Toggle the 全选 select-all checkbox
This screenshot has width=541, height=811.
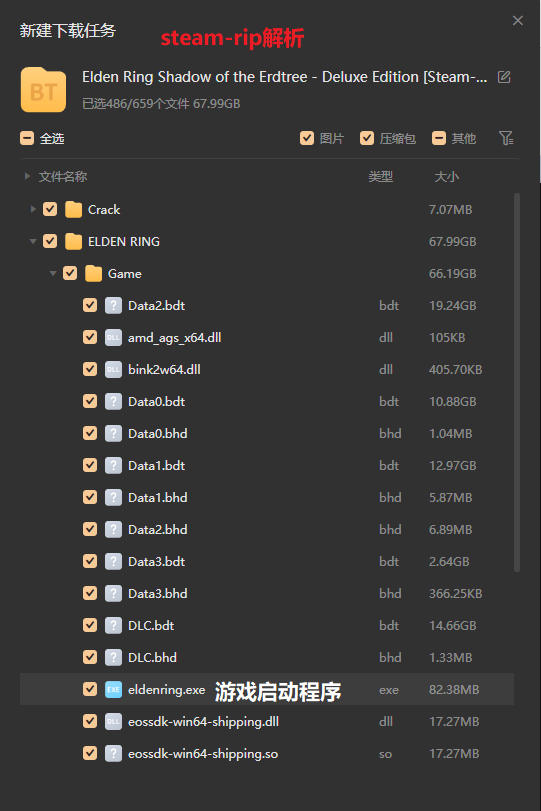point(27,138)
